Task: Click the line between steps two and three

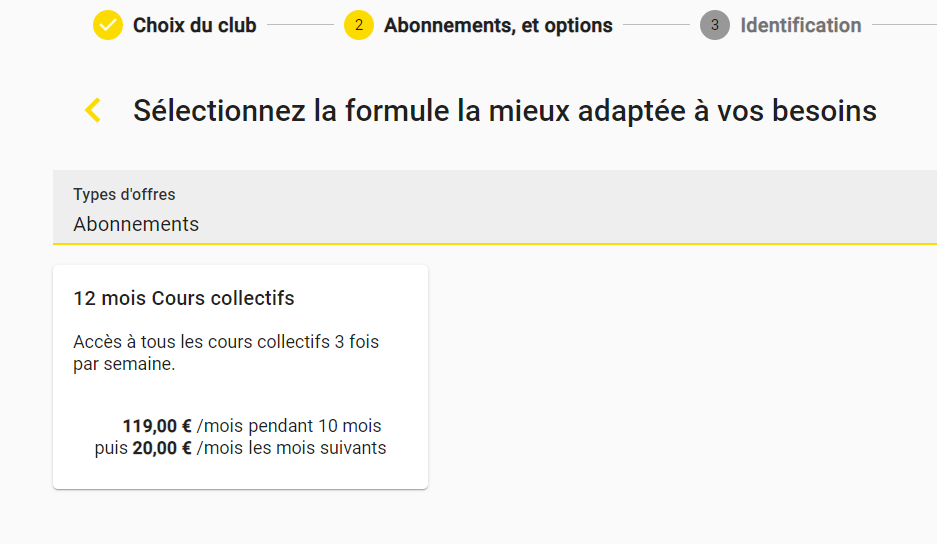Action: click(656, 25)
